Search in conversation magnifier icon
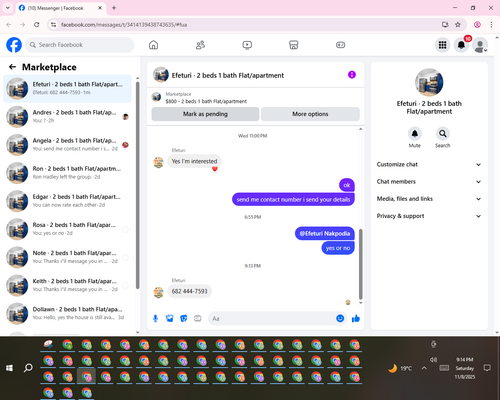Viewport: 500px width, 400px height. click(443, 134)
